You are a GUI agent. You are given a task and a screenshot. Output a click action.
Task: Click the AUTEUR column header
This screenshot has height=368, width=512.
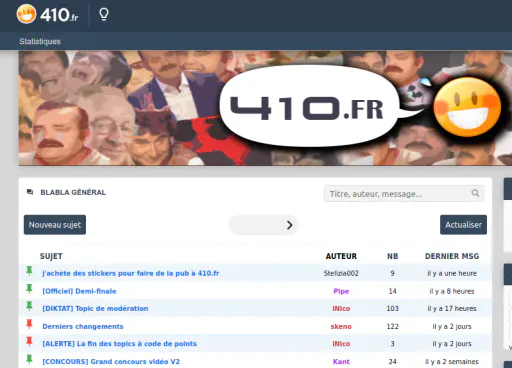341,256
